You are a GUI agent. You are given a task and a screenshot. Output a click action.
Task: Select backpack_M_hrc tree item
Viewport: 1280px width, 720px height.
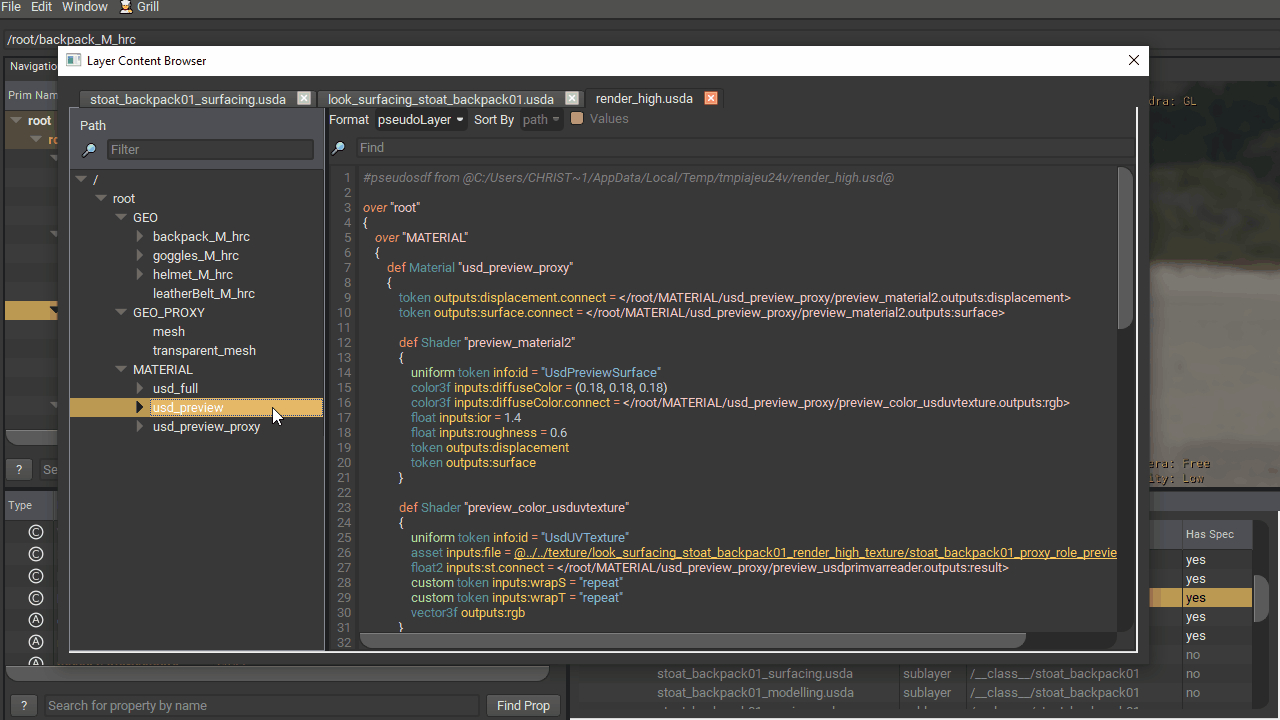click(x=201, y=237)
